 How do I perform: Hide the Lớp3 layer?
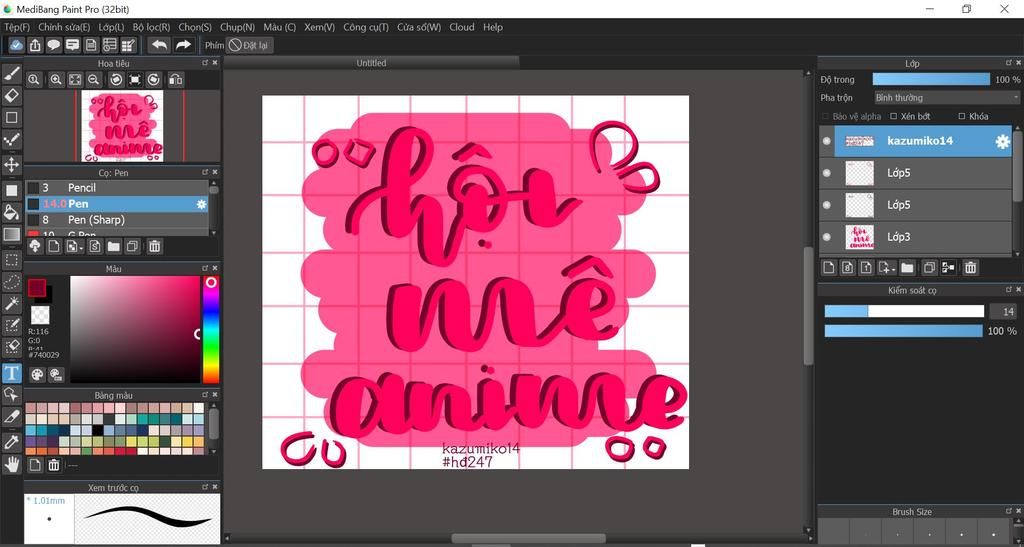[x=827, y=237]
